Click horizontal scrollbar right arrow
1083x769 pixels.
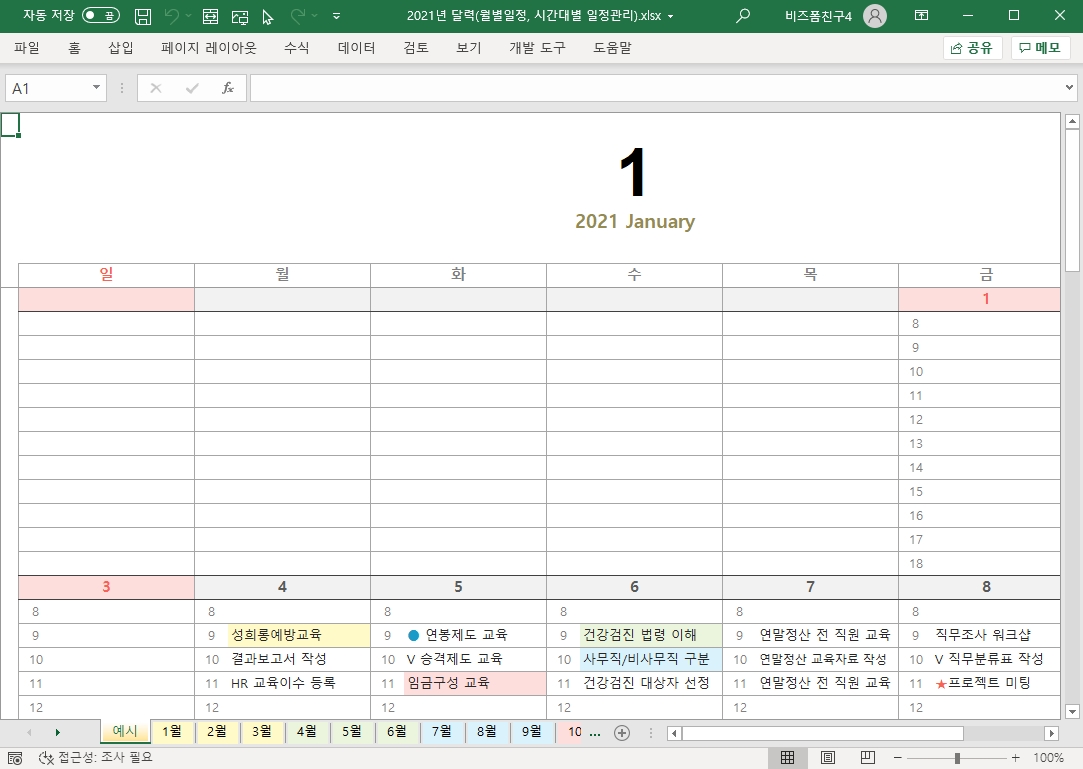(x=1051, y=733)
